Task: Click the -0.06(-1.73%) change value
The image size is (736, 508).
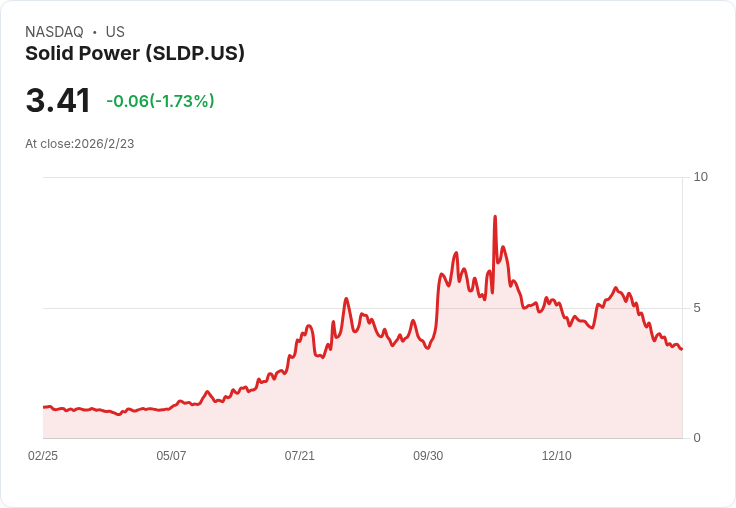Action: pyautogui.click(x=161, y=101)
